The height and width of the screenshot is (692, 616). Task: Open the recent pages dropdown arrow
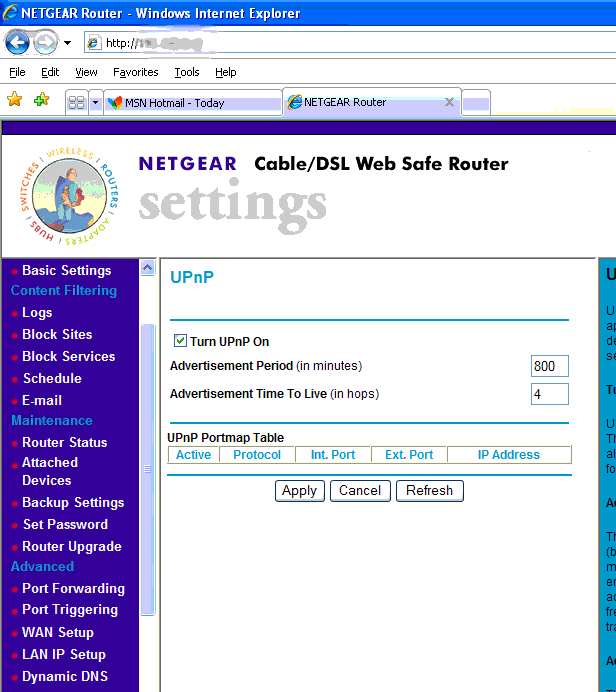coord(67,43)
